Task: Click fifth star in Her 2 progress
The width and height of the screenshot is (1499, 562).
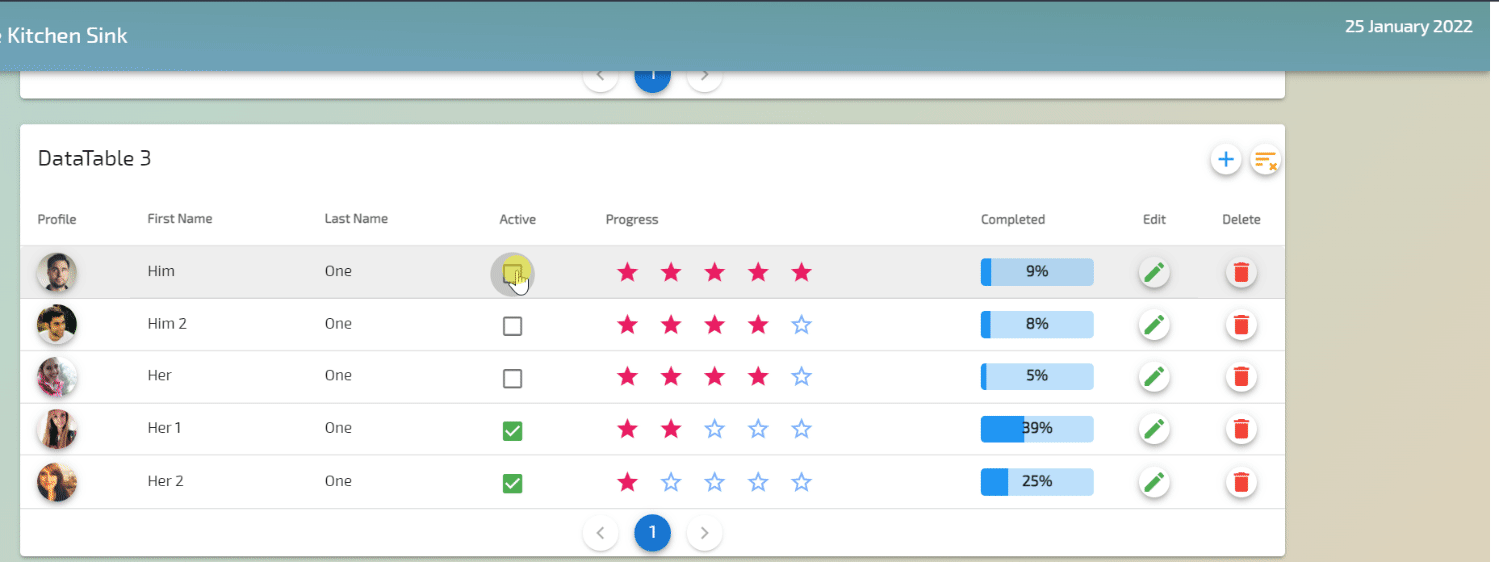Action: coord(801,482)
